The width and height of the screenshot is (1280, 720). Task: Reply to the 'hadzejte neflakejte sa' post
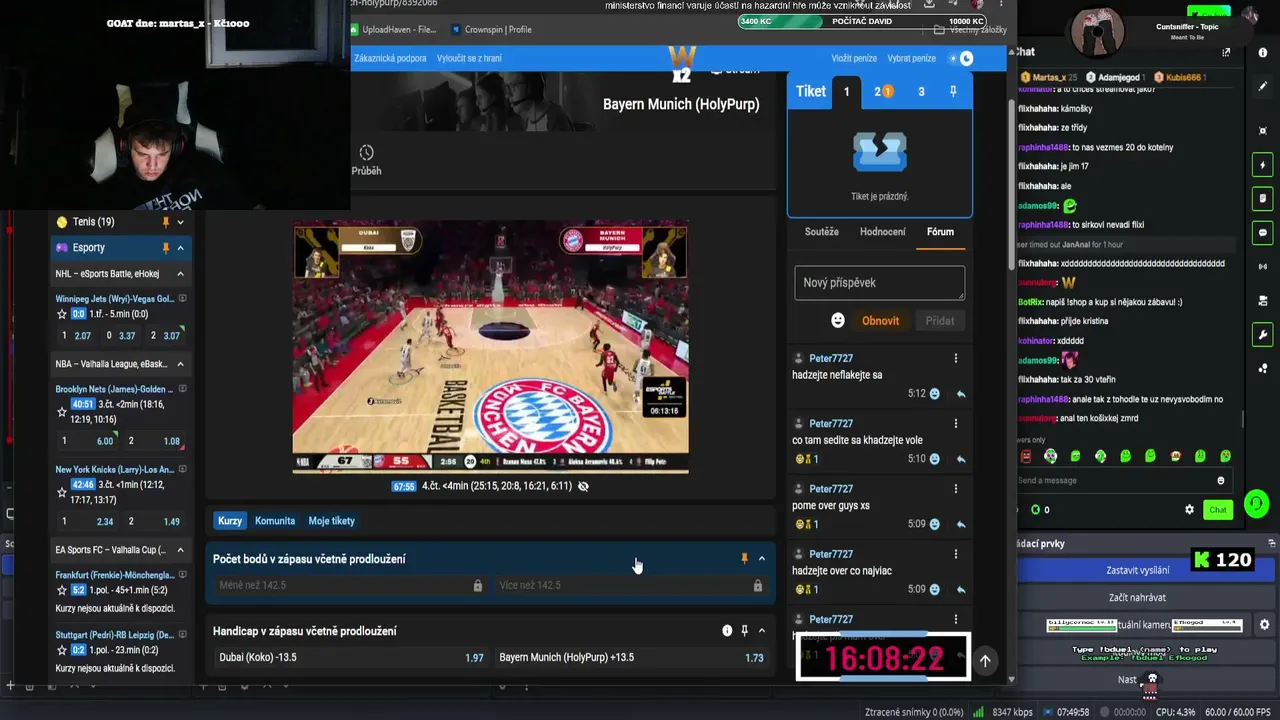(961, 394)
